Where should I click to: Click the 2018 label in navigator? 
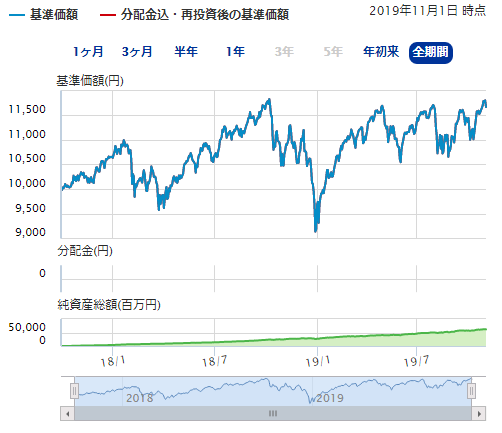pyautogui.click(x=140, y=398)
